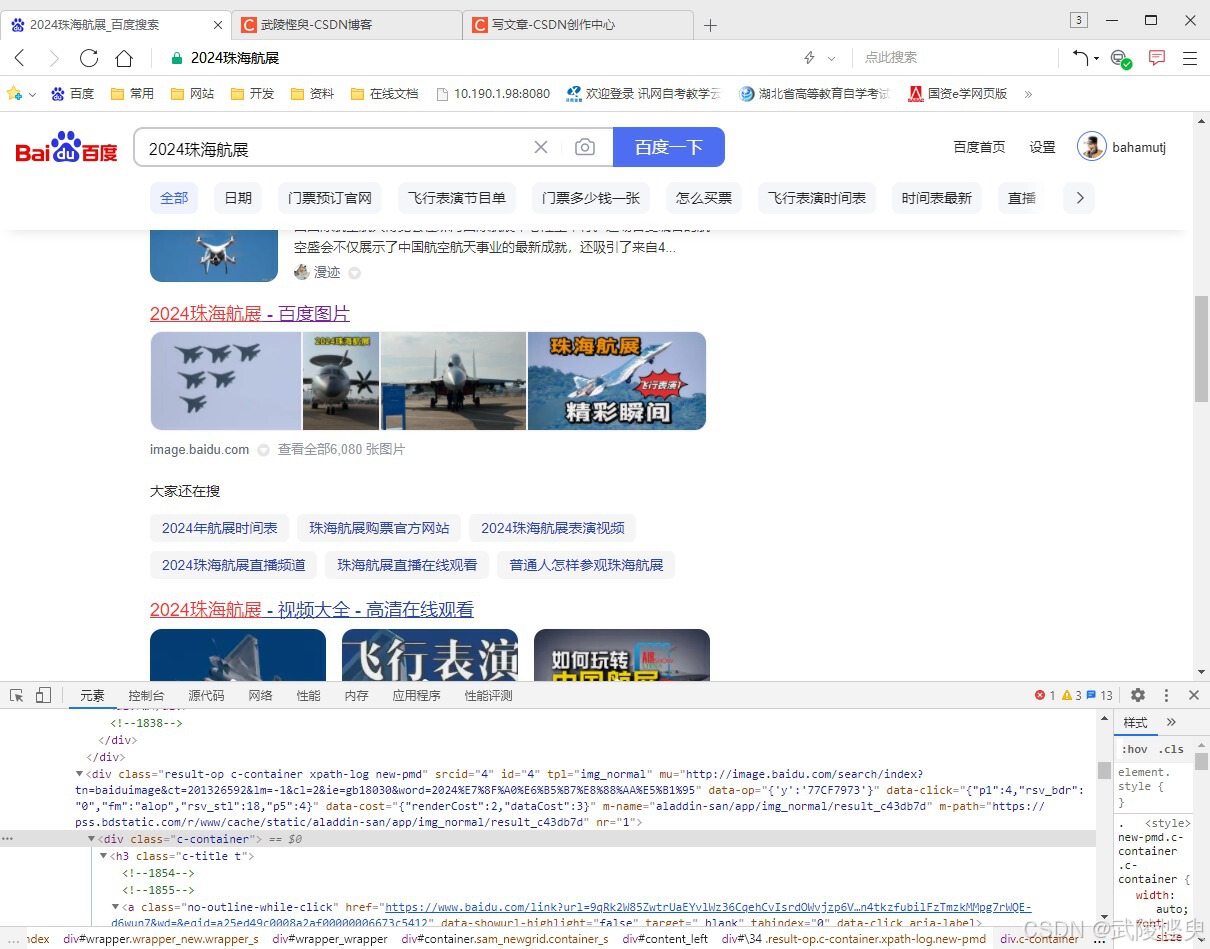Viewport: 1210px width, 949px height.
Task: Click the bookmarks star favorites icon
Action: [14, 93]
